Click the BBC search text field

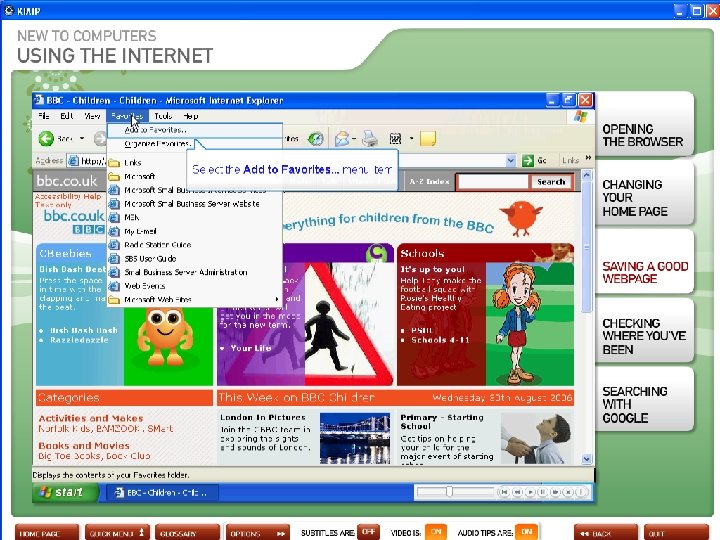click(x=493, y=182)
